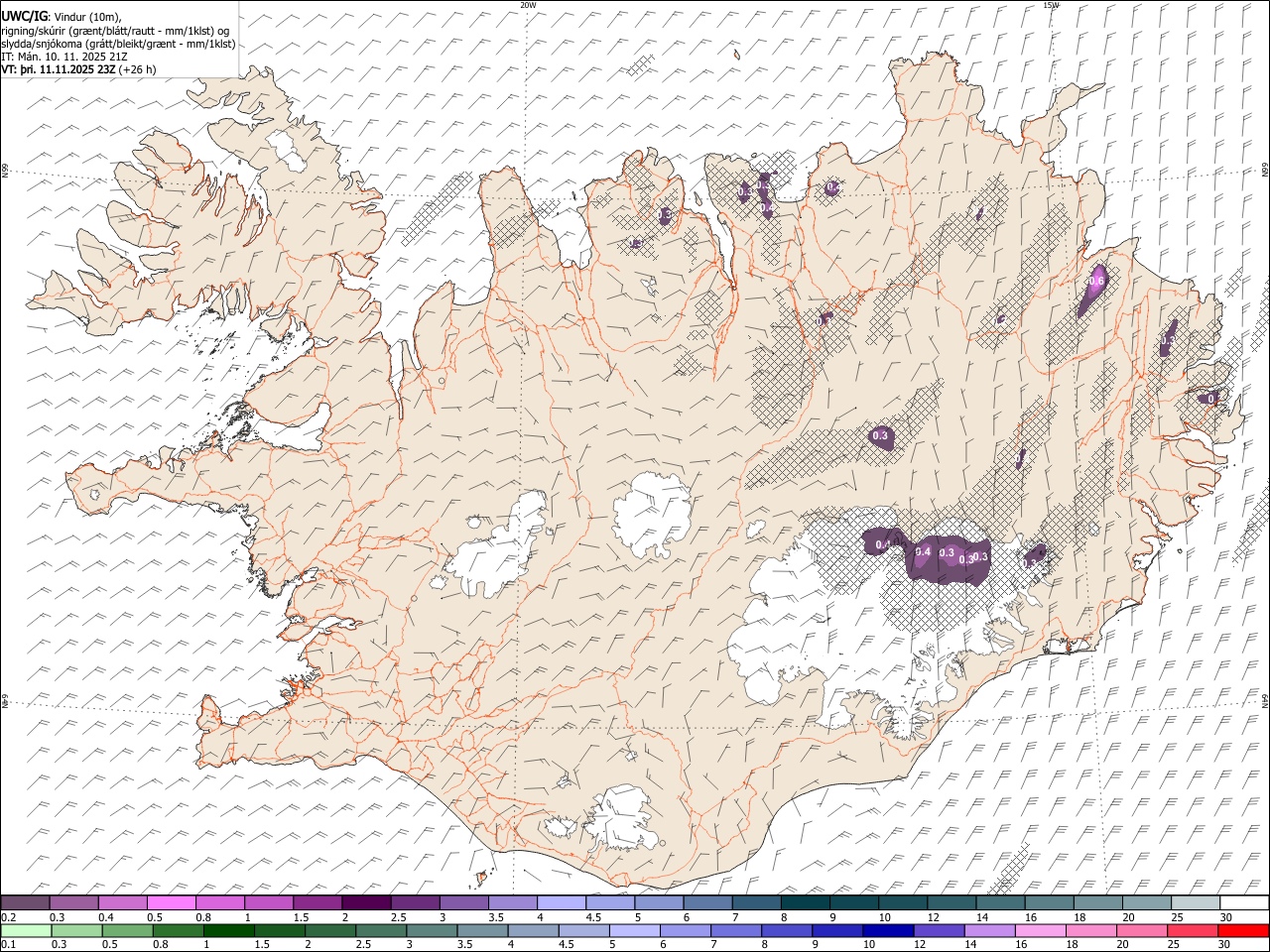Pick the upper-scale swatch between 0.4 and 0.5
The image size is (1270, 952).
(122, 902)
